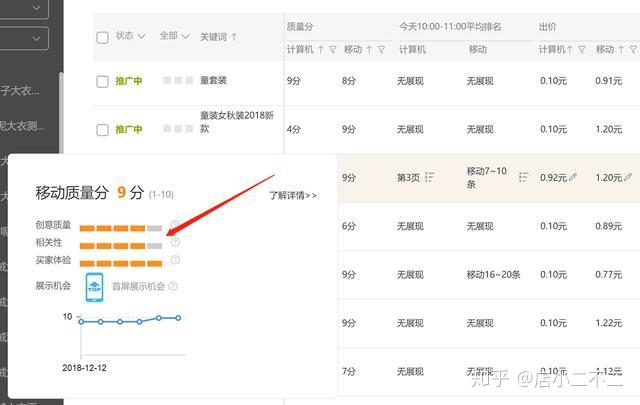The image size is (640, 405).
Task: Filter the 移动 quality score column
Action: [381, 50]
